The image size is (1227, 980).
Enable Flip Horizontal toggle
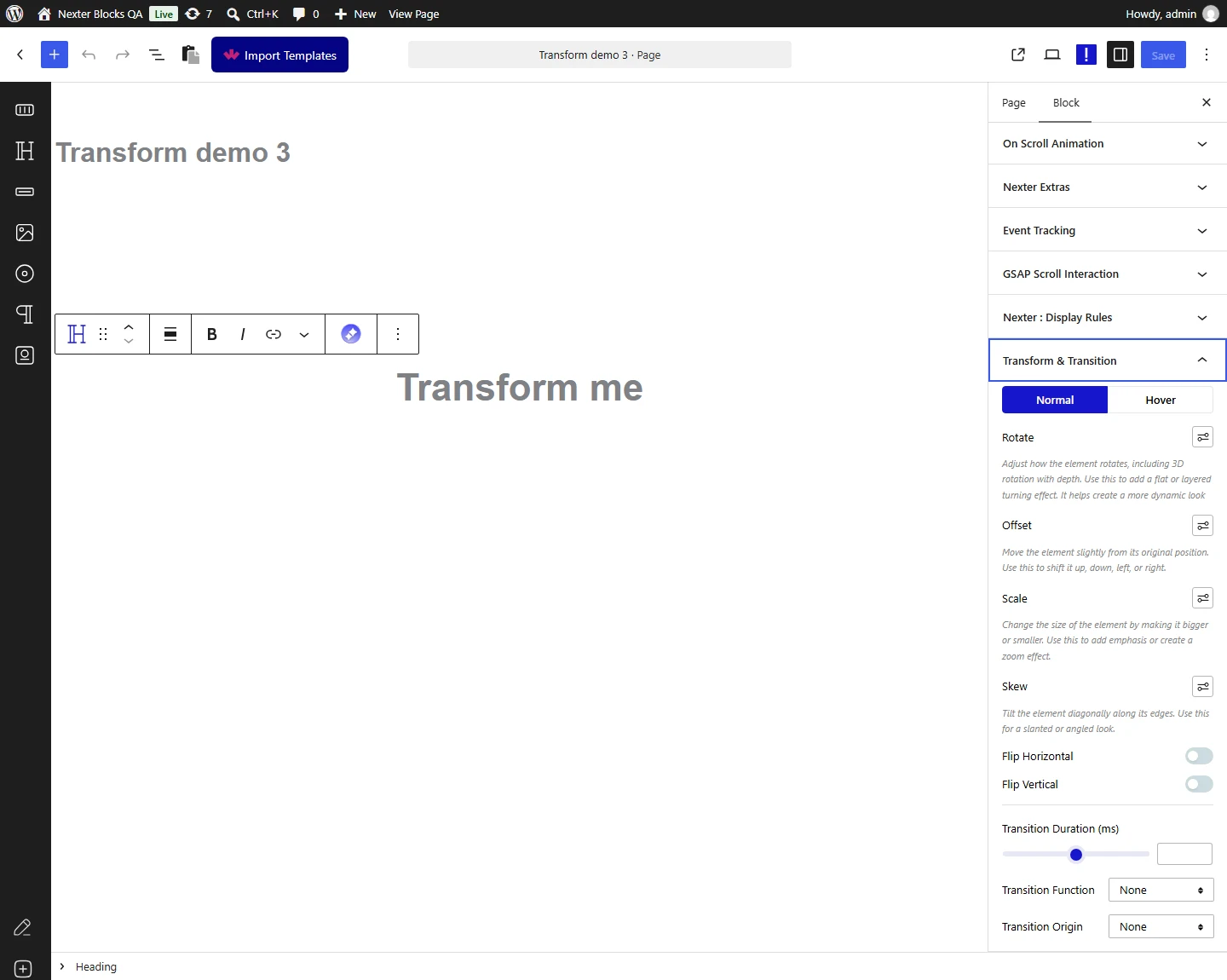pos(1199,756)
